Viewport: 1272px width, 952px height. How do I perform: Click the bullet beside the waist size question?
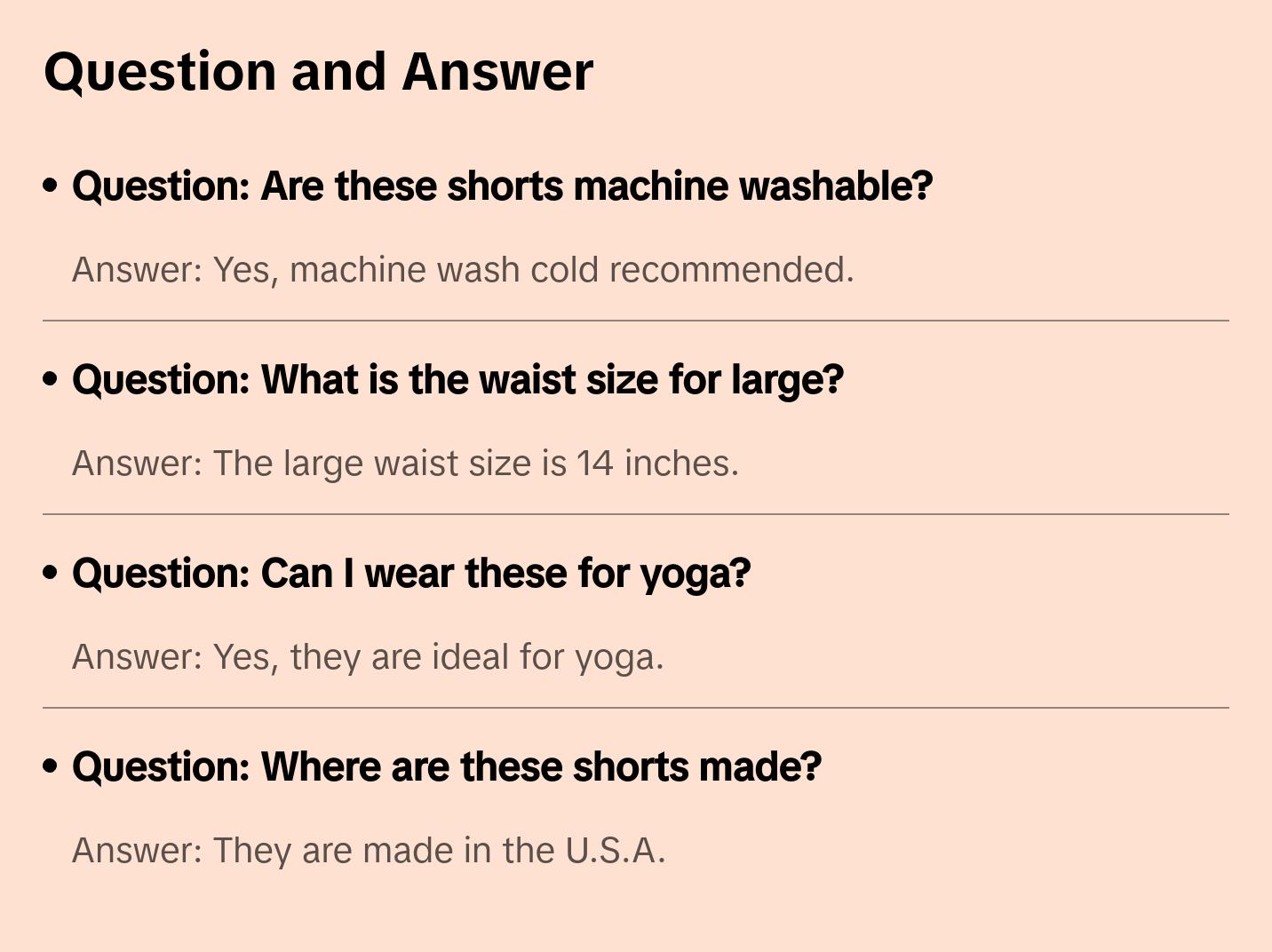tap(51, 379)
